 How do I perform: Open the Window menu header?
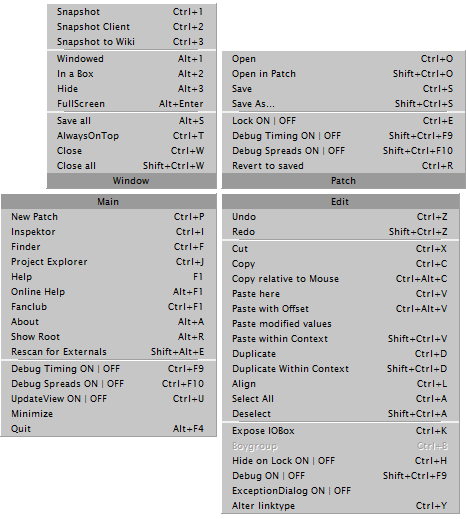click(x=132, y=181)
